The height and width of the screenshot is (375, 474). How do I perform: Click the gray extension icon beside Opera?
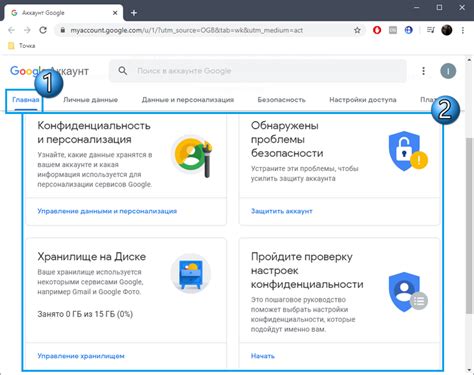(393, 30)
